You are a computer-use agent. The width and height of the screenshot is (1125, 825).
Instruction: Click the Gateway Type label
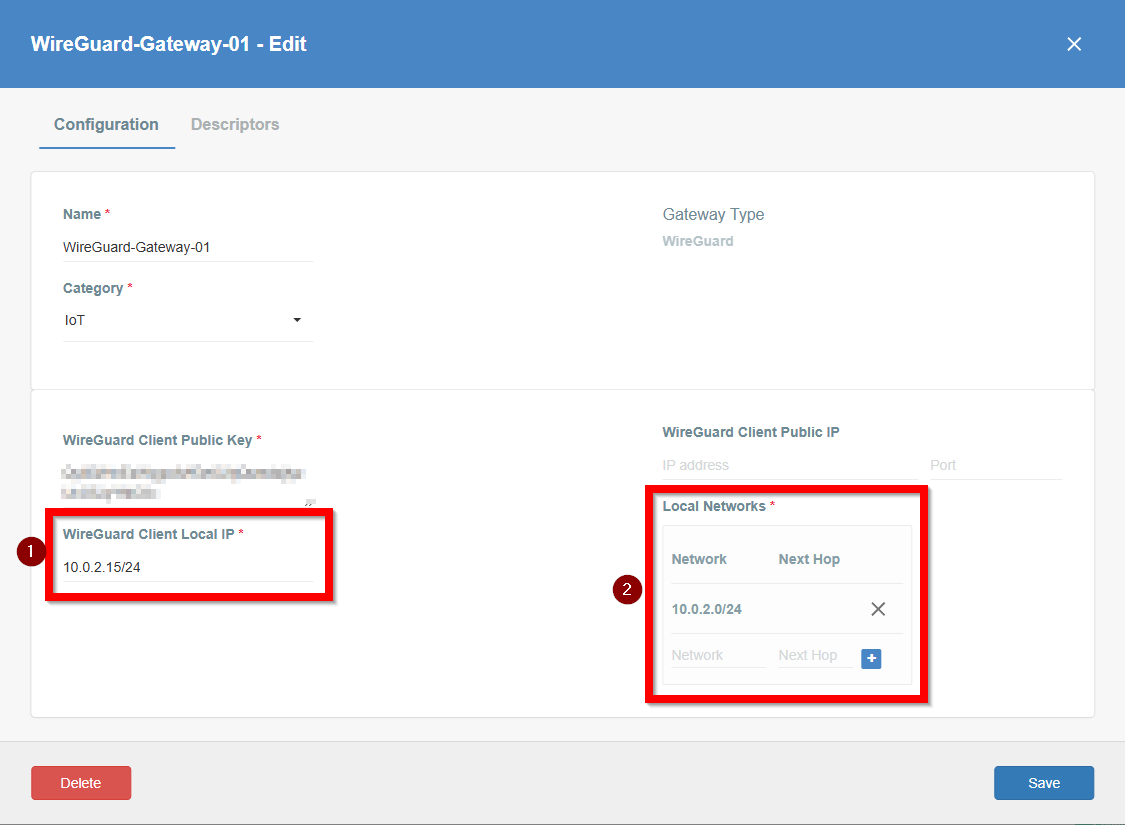(713, 215)
